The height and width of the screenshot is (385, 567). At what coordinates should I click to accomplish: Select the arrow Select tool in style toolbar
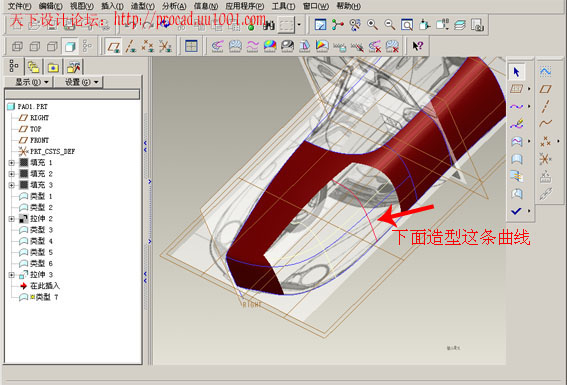click(516, 72)
